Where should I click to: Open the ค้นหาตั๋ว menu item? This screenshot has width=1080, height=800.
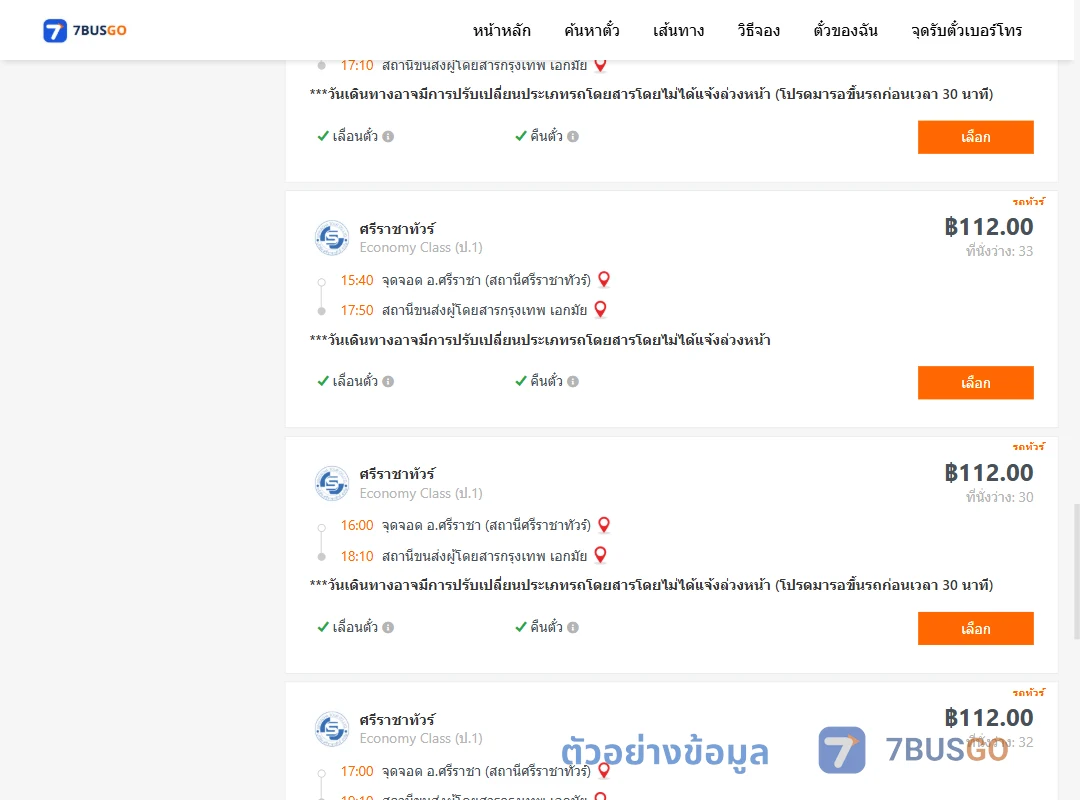[x=592, y=31]
